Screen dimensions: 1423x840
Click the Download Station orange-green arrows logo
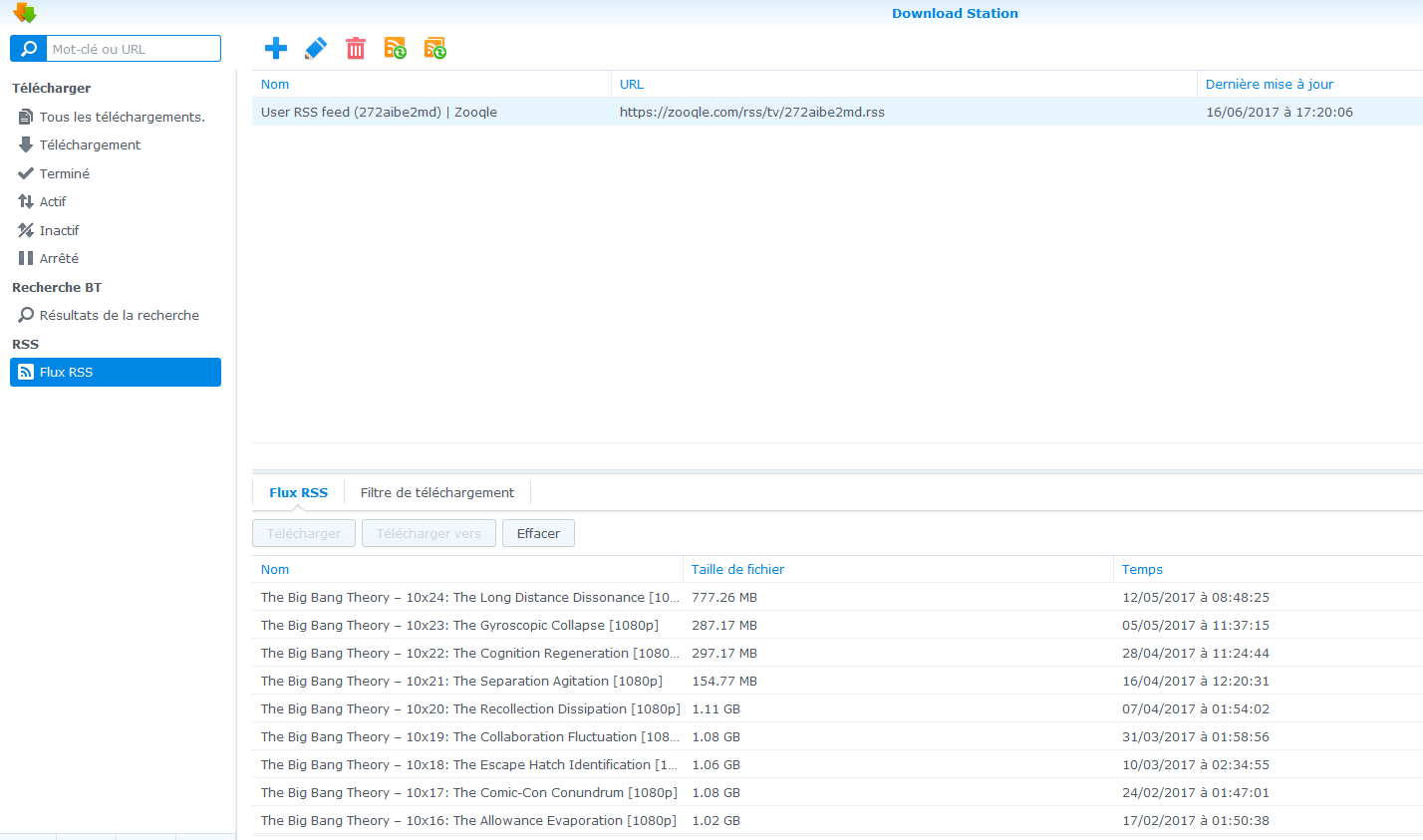click(x=24, y=13)
